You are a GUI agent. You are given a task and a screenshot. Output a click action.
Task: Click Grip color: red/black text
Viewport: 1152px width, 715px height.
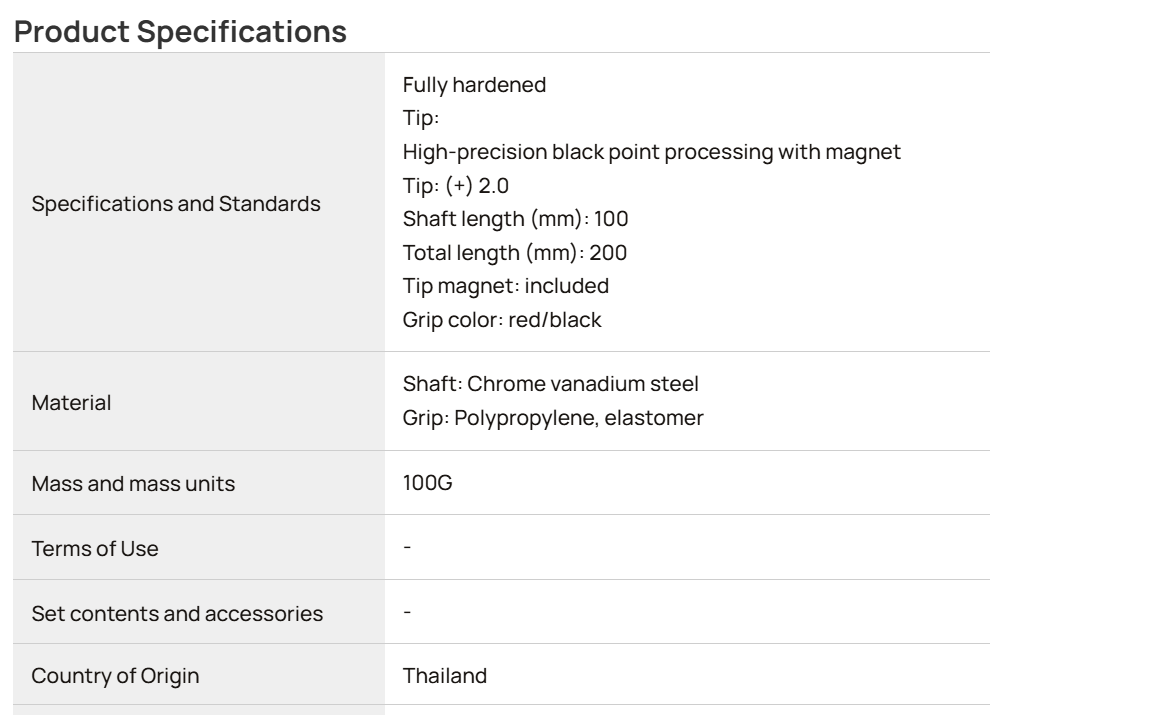(502, 320)
